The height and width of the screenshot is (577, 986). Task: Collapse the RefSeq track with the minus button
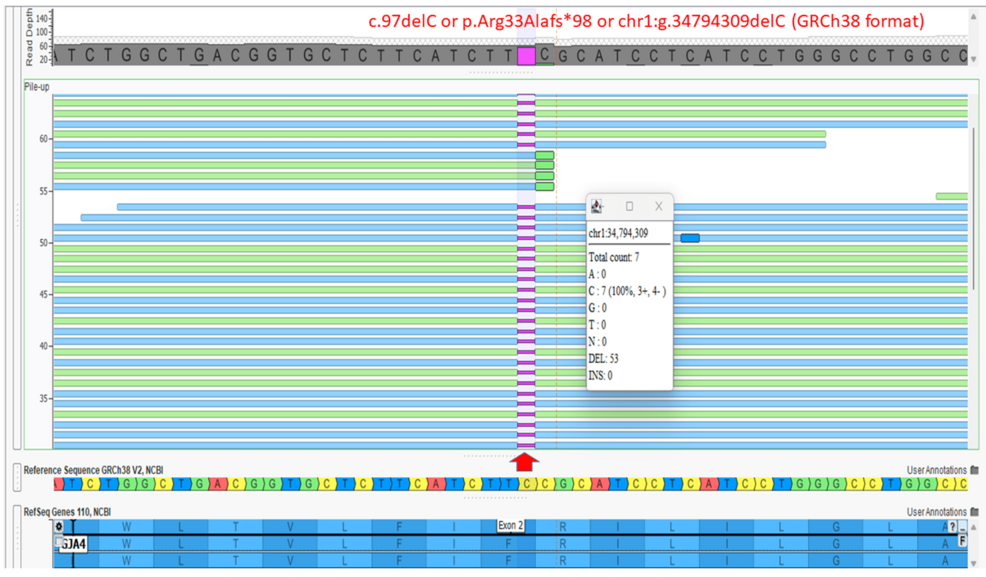964,527
